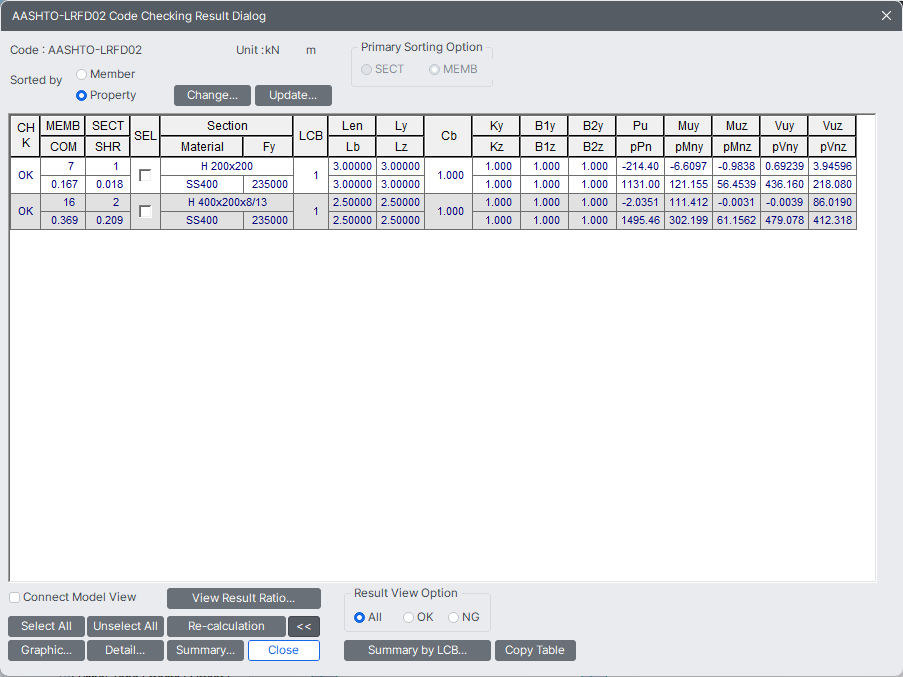Click the MEMB column header
The height and width of the screenshot is (677, 903).
(x=63, y=126)
